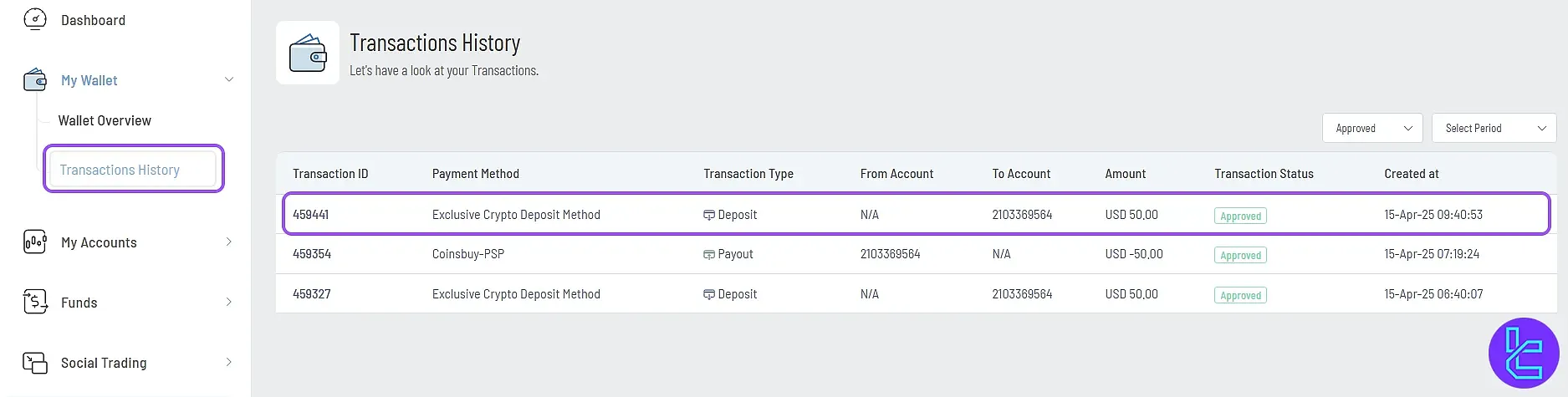Click timestamp 15-Apr-25 09:40:53
The height and width of the screenshot is (397, 1568).
[1433, 215]
